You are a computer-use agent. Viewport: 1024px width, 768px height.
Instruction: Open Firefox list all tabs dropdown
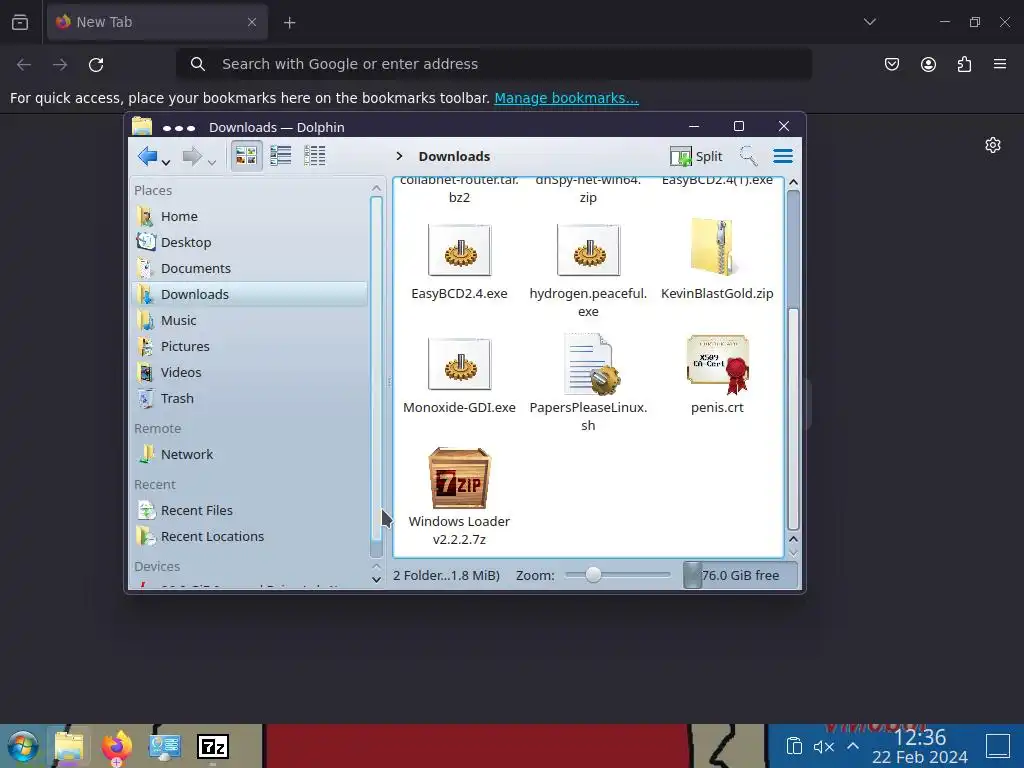point(869,22)
